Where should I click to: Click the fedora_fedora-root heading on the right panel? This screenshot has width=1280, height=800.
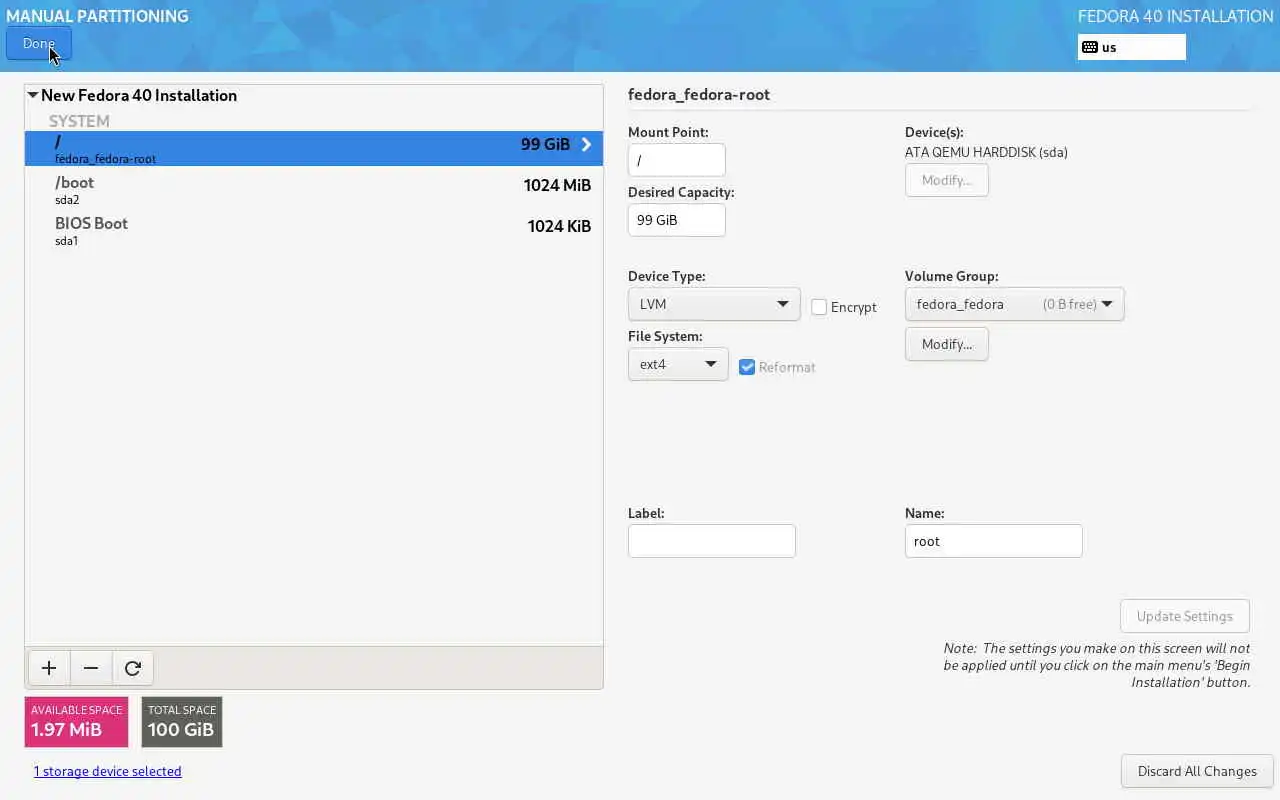[x=699, y=95]
